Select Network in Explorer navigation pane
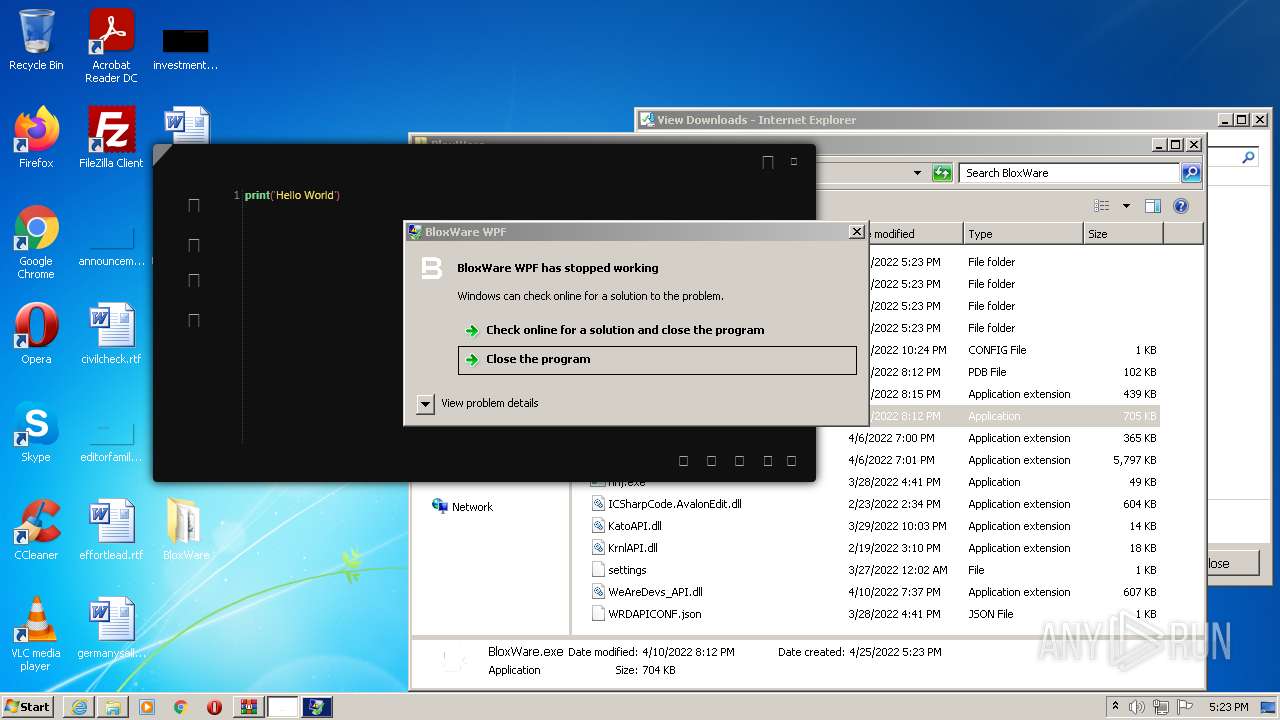 472,507
